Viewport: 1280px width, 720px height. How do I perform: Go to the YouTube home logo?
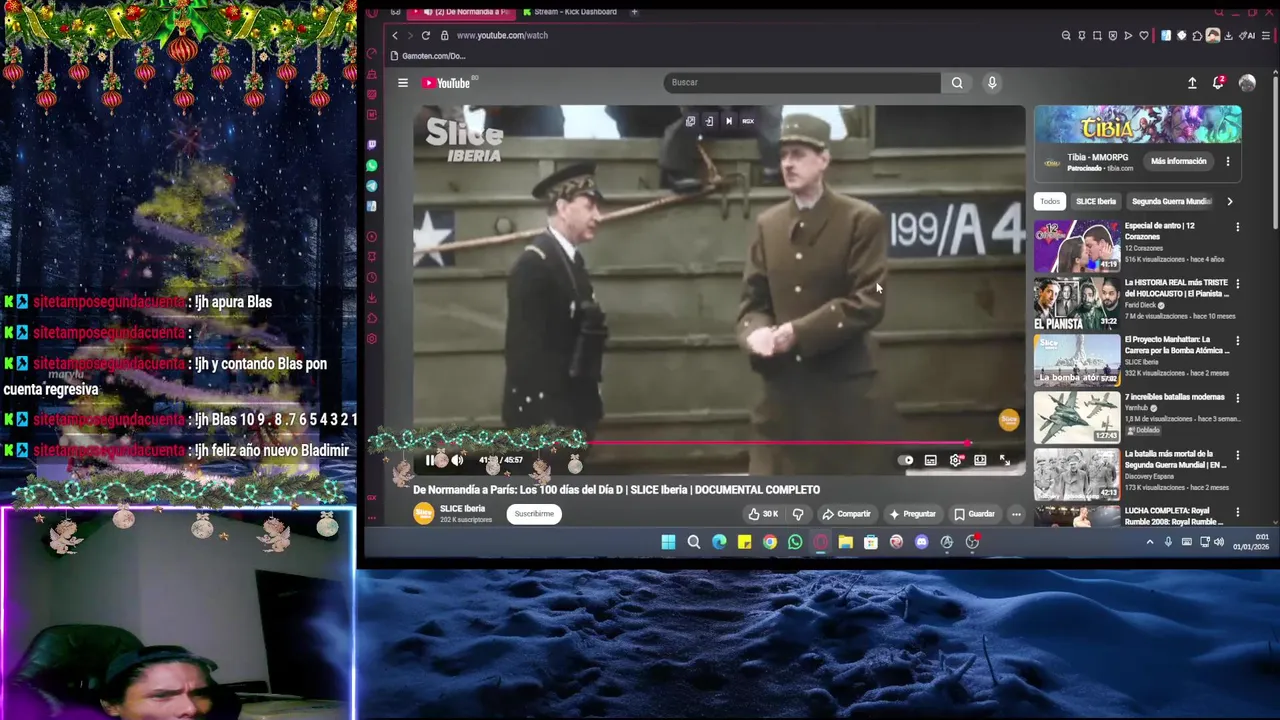[x=446, y=83]
